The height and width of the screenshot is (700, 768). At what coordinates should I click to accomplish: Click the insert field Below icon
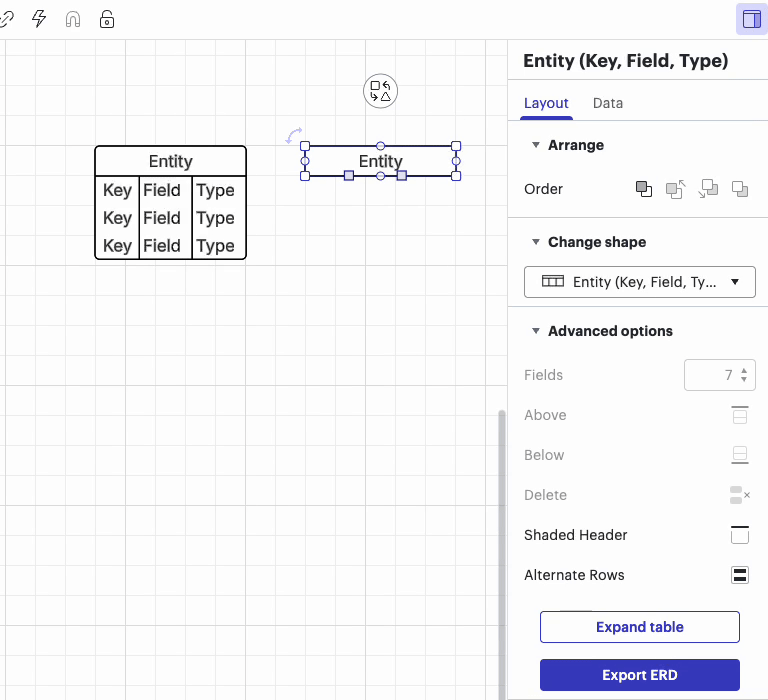point(740,455)
